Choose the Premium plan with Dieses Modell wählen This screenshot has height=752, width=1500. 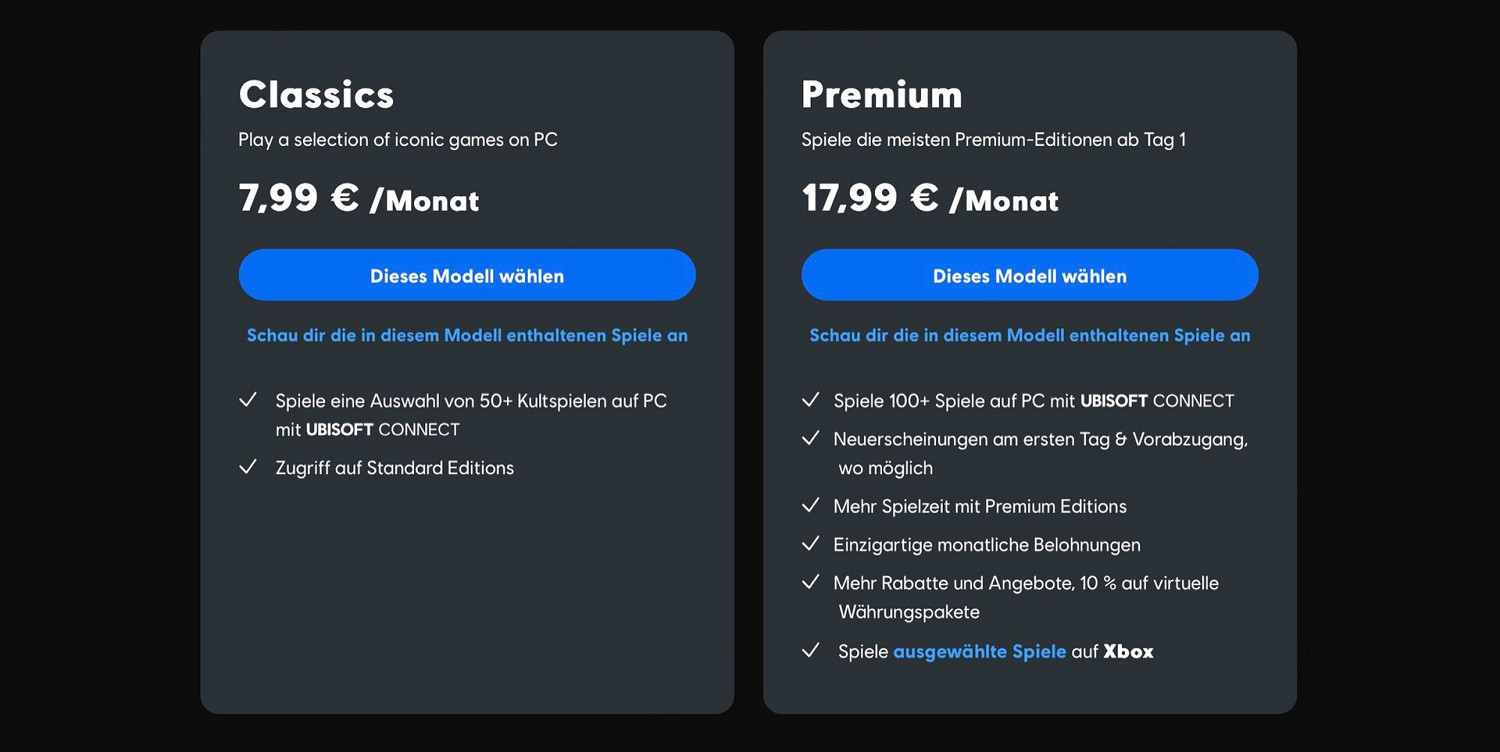(x=1029, y=275)
